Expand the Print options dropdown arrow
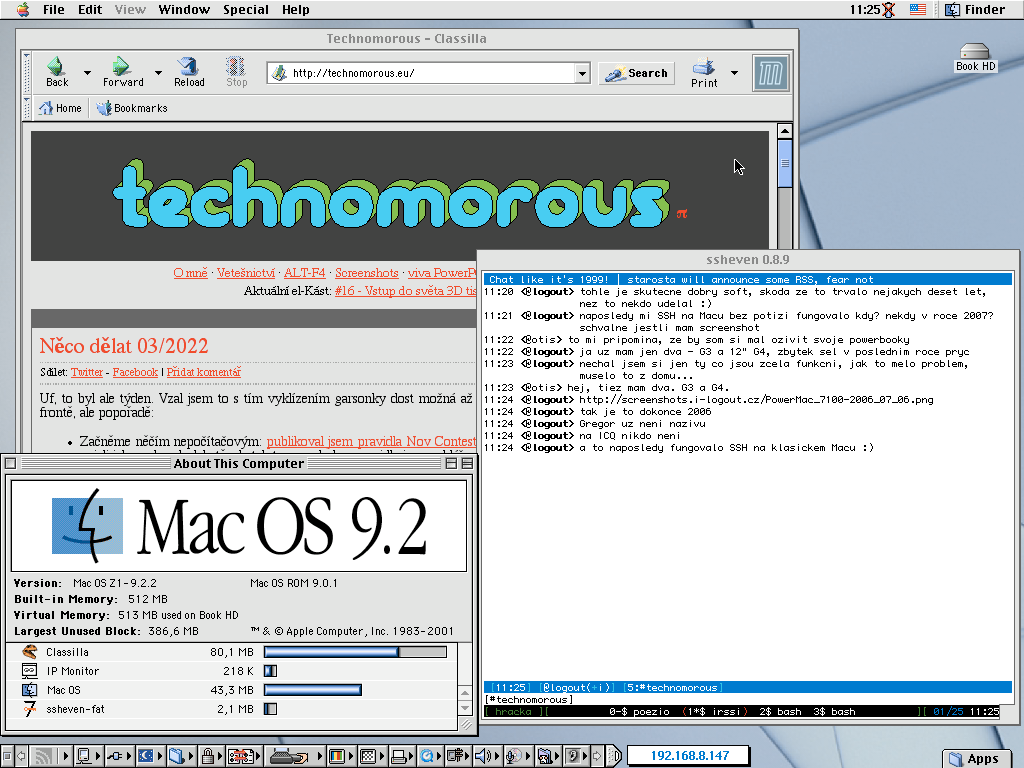 point(734,73)
